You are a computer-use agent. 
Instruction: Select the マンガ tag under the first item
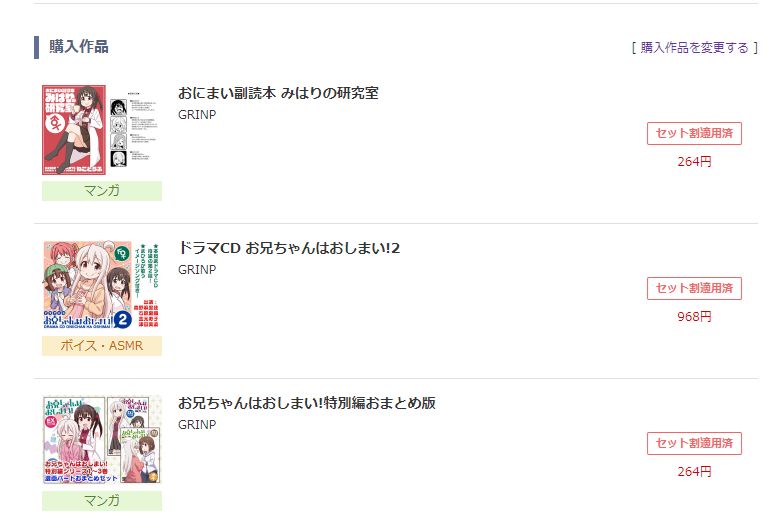(x=102, y=191)
